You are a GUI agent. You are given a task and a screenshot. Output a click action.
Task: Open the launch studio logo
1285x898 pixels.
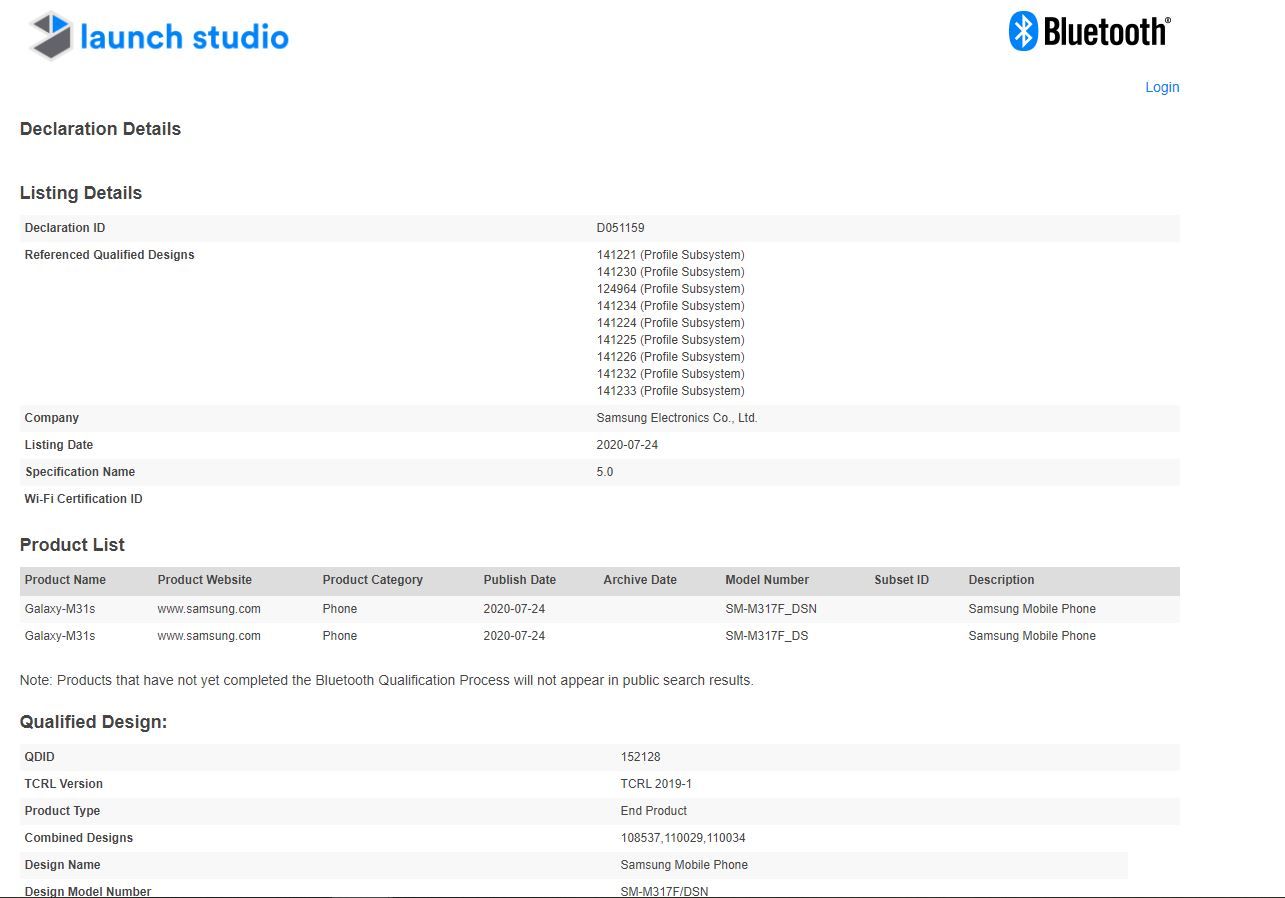click(159, 36)
